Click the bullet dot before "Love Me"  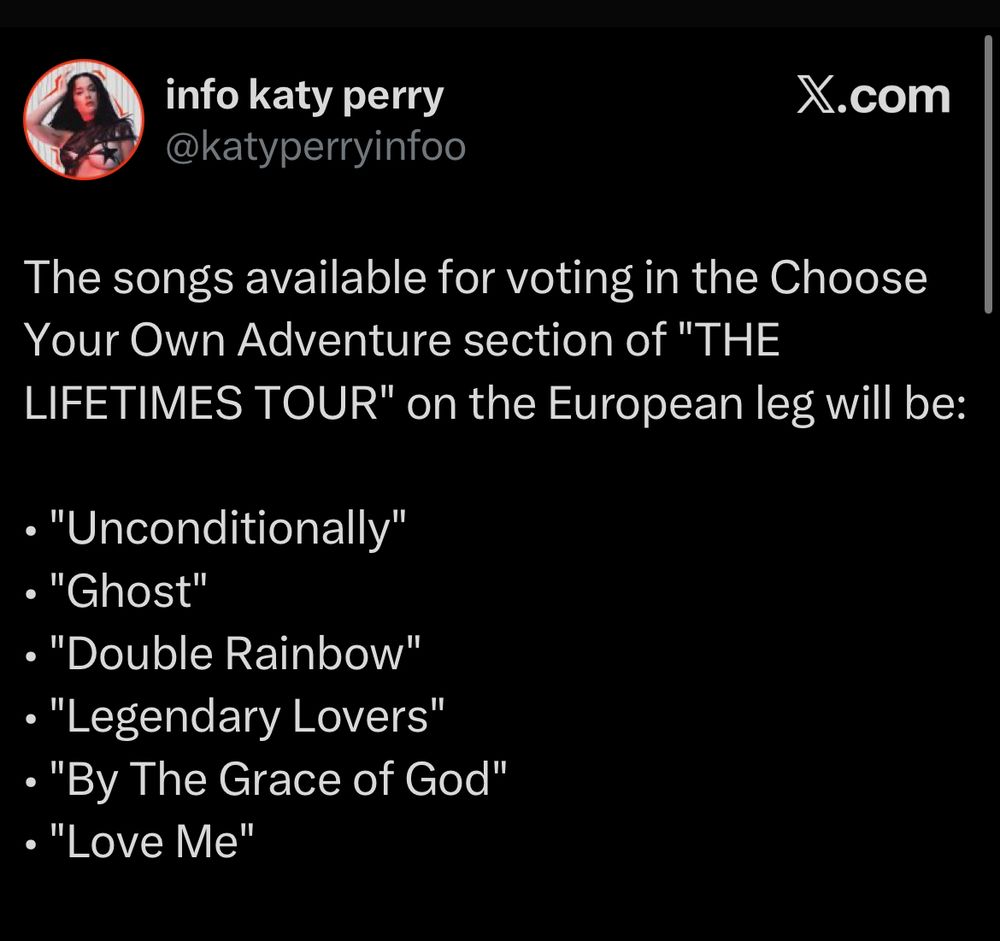point(30,845)
